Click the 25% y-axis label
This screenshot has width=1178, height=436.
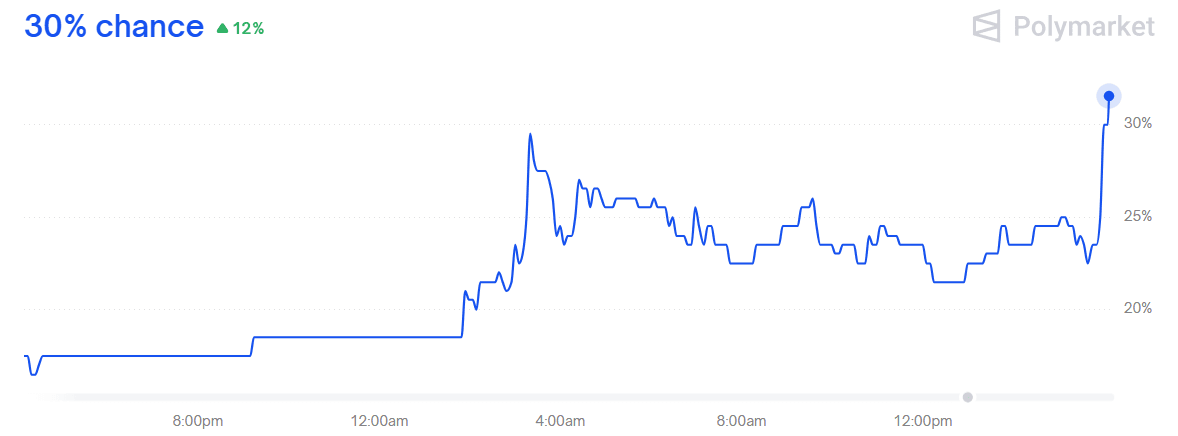(x=1138, y=216)
